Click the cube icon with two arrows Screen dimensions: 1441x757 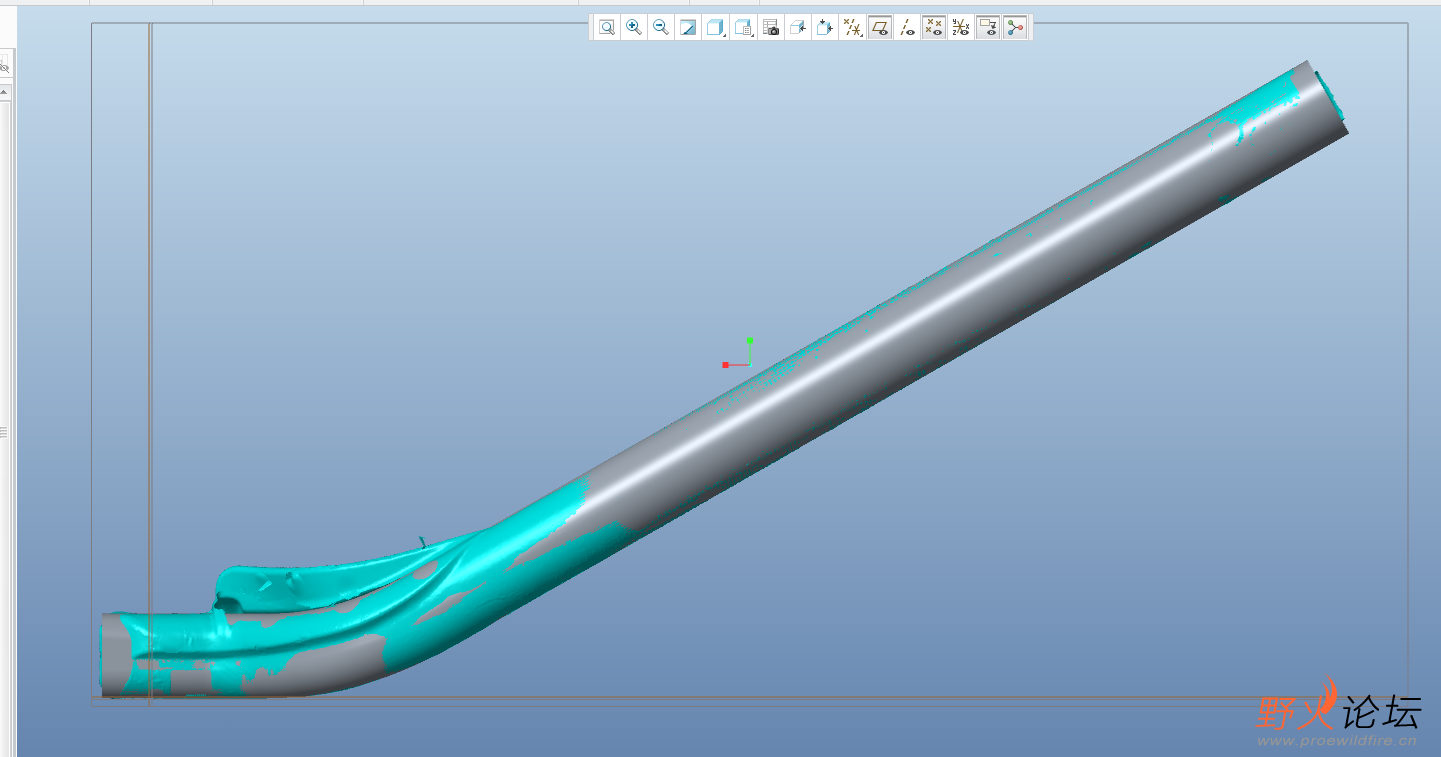point(825,28)
